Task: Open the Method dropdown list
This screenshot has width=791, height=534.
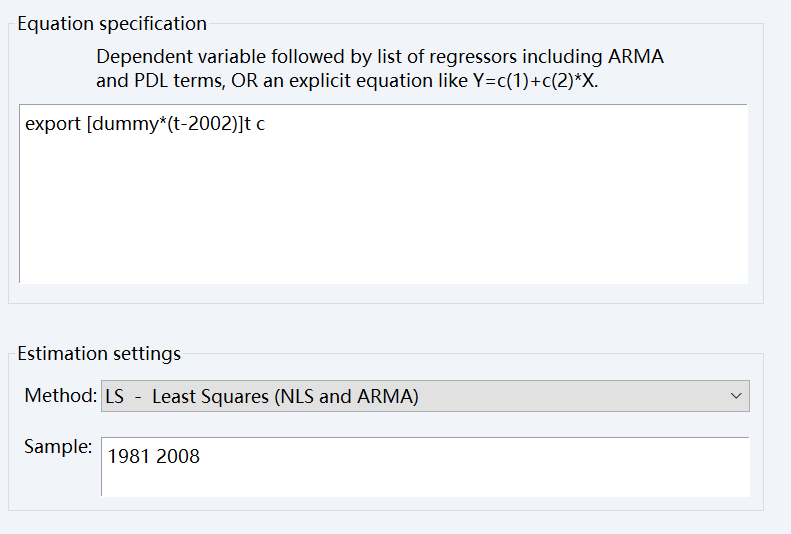Action: (425, 396)
